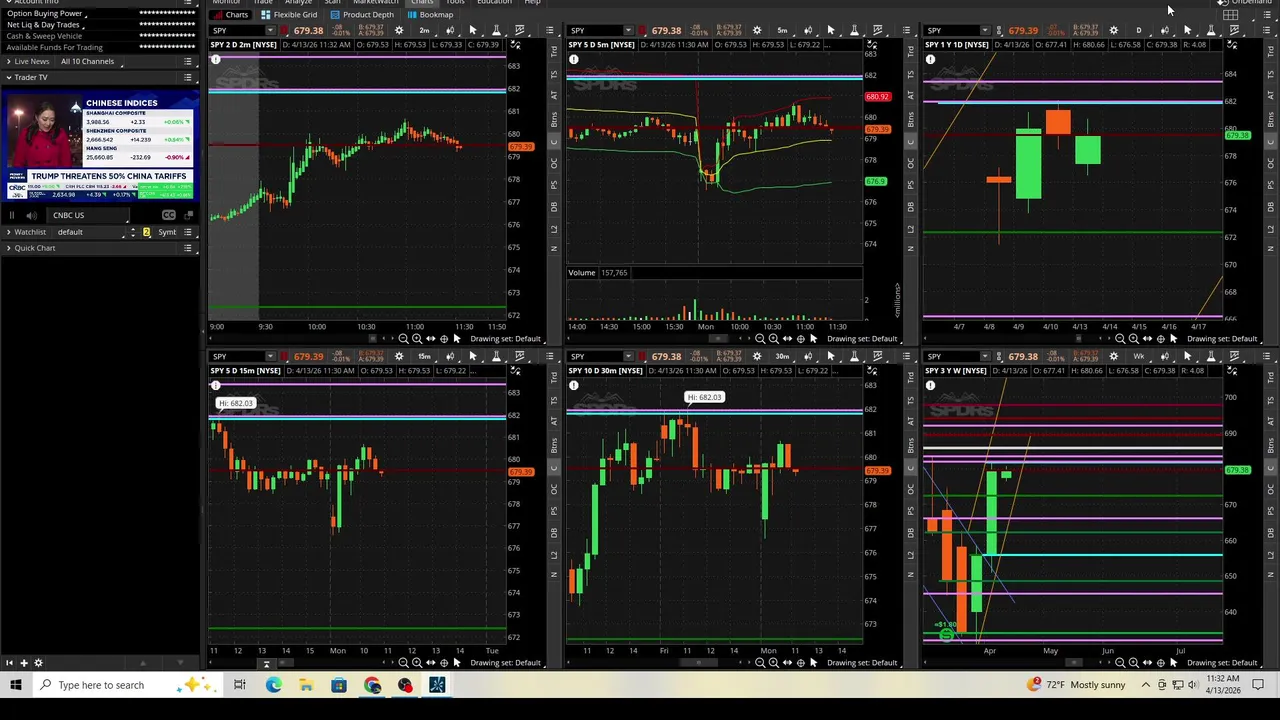Switch to the Bookmap tab
This screenshot has height=720, width=1280.
(430, 15)
